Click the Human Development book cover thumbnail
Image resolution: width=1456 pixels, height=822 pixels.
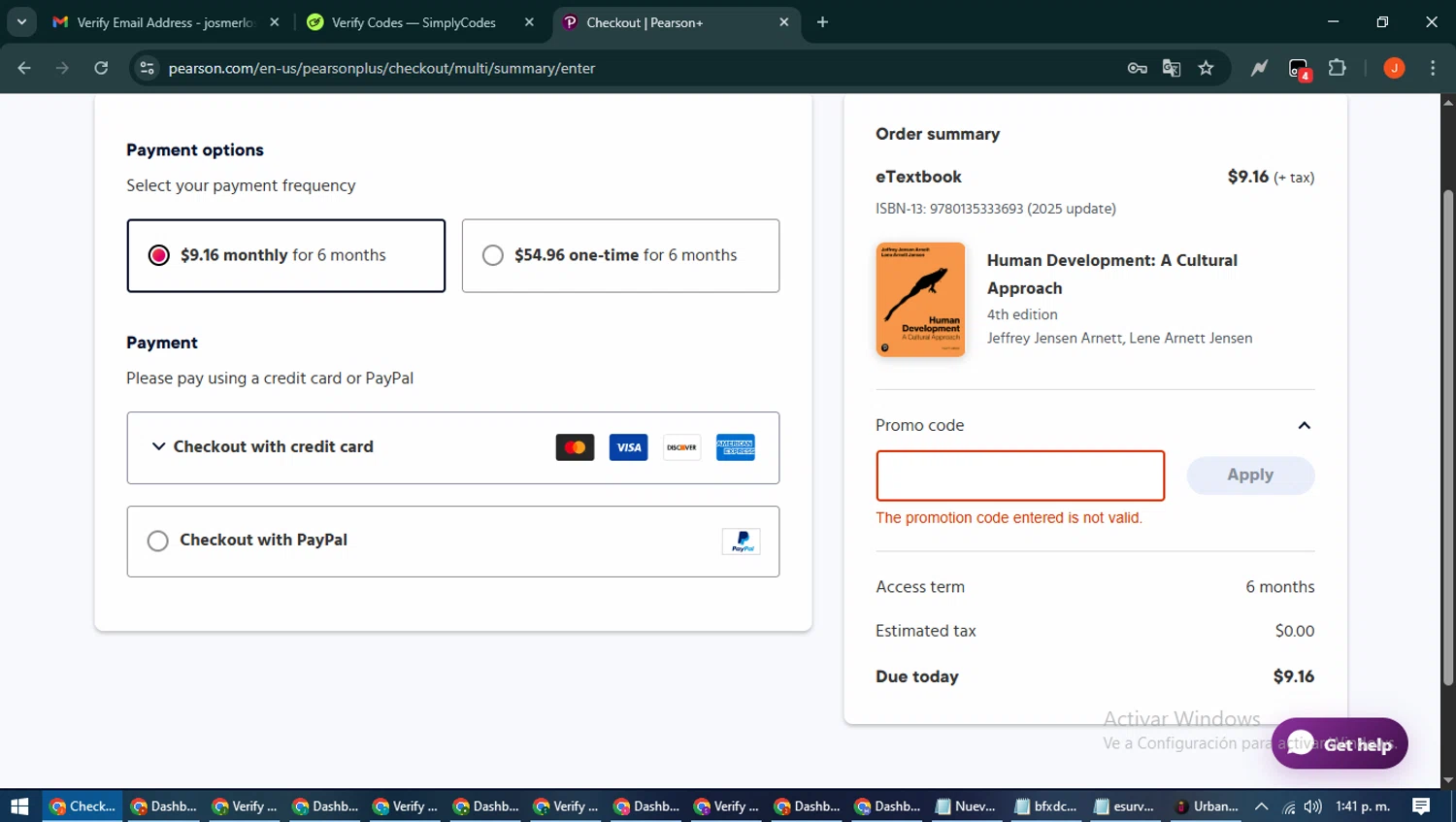point(920,300)
